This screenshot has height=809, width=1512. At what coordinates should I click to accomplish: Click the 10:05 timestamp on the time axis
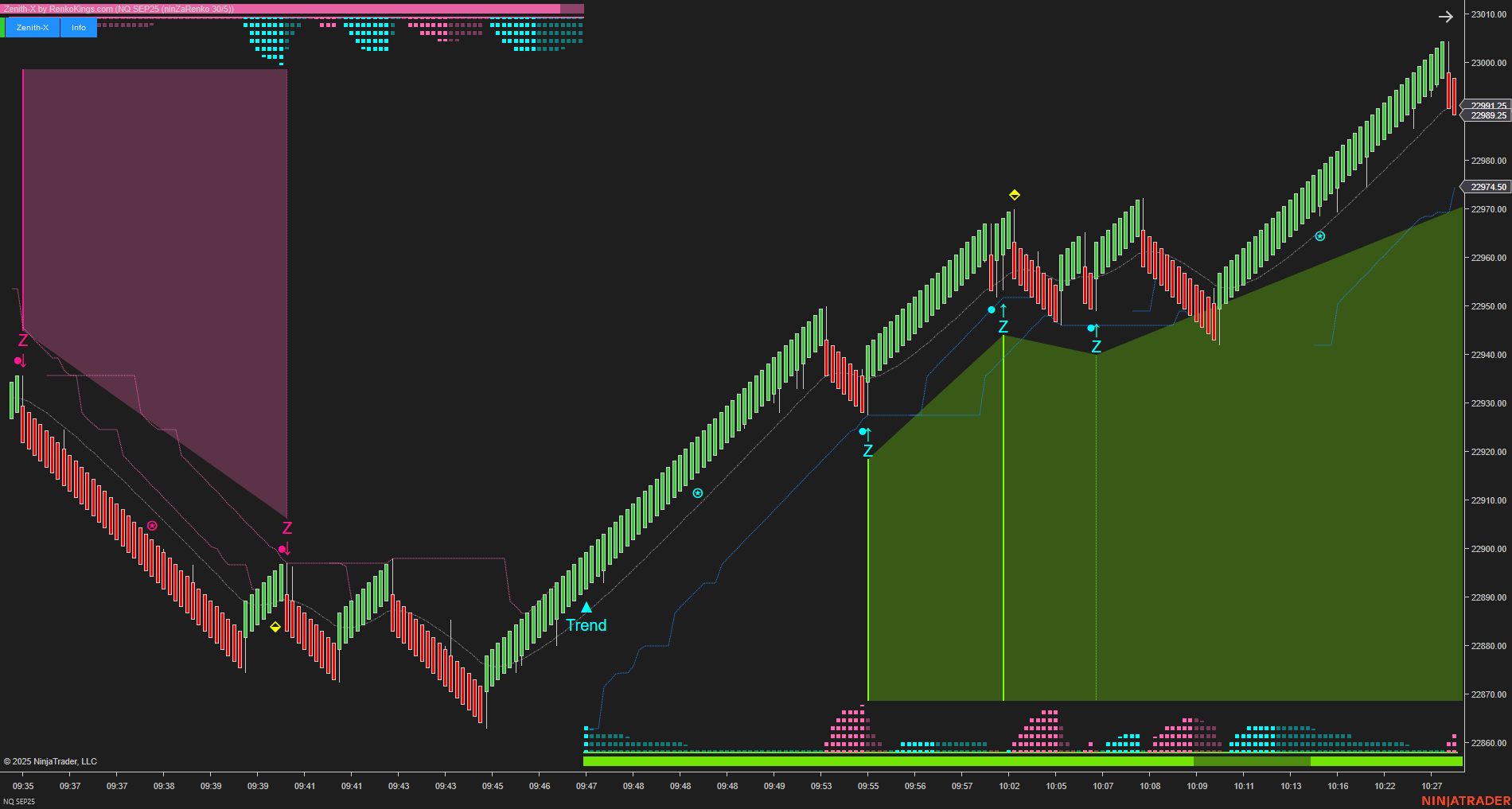(1056, 785)
